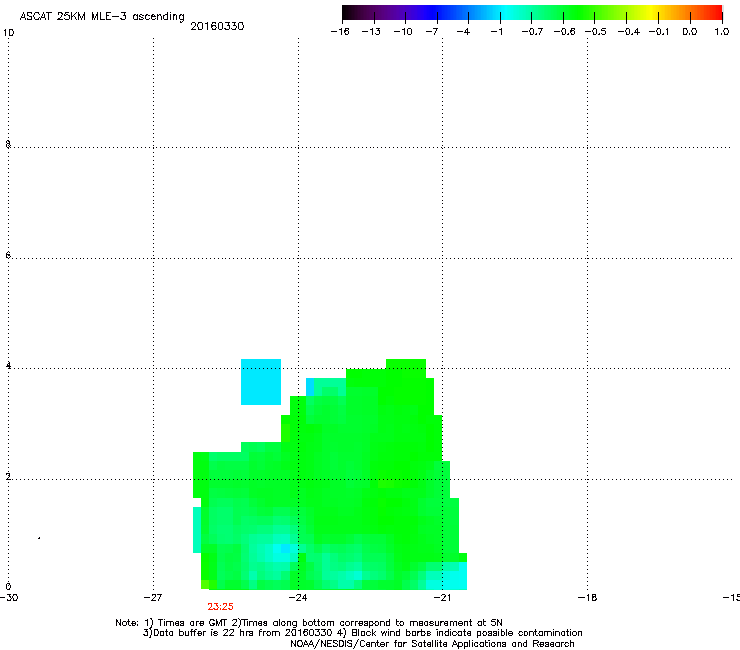
Task: Click the color bar label -16
Action: pos(340,32)
